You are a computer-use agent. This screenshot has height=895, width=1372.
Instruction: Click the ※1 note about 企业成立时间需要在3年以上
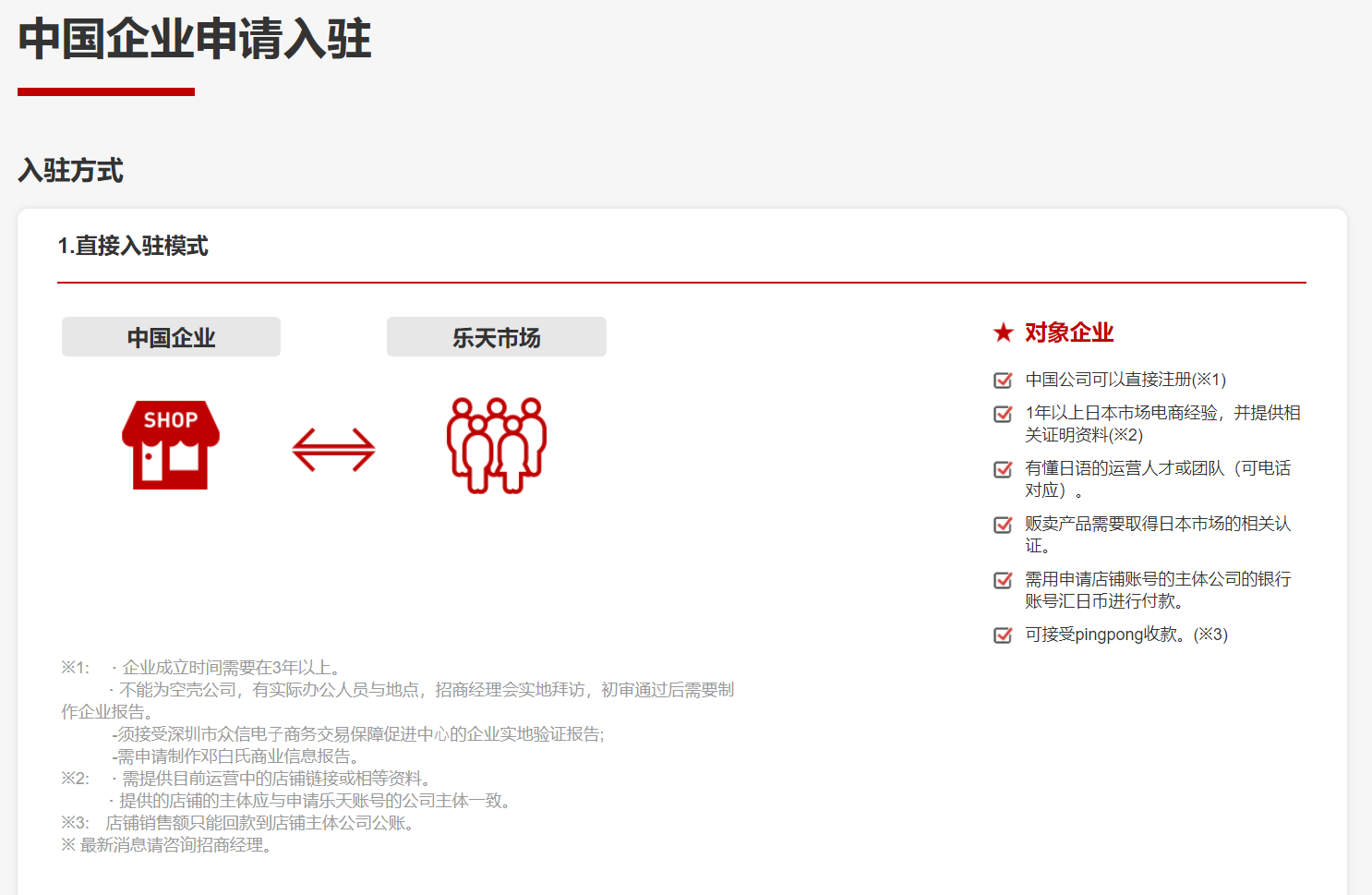tap(231, 667)
